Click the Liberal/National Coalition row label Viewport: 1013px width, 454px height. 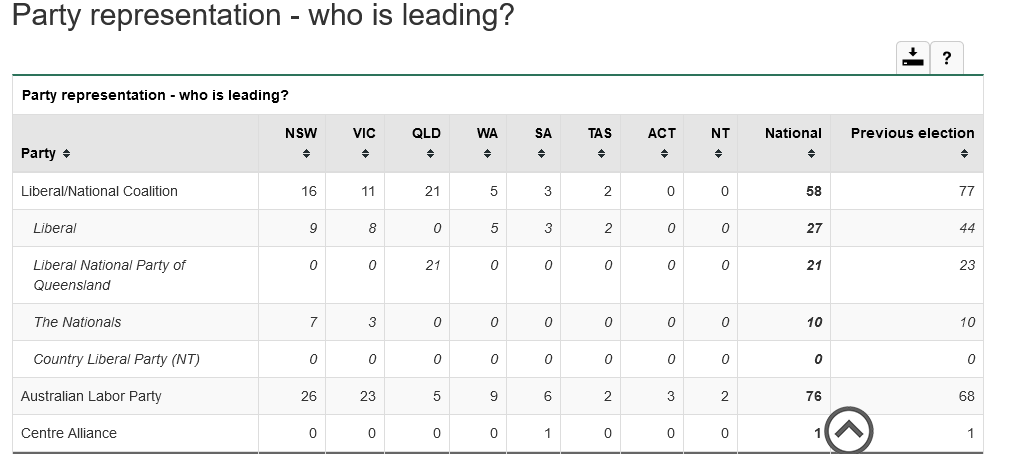(99, 191)
